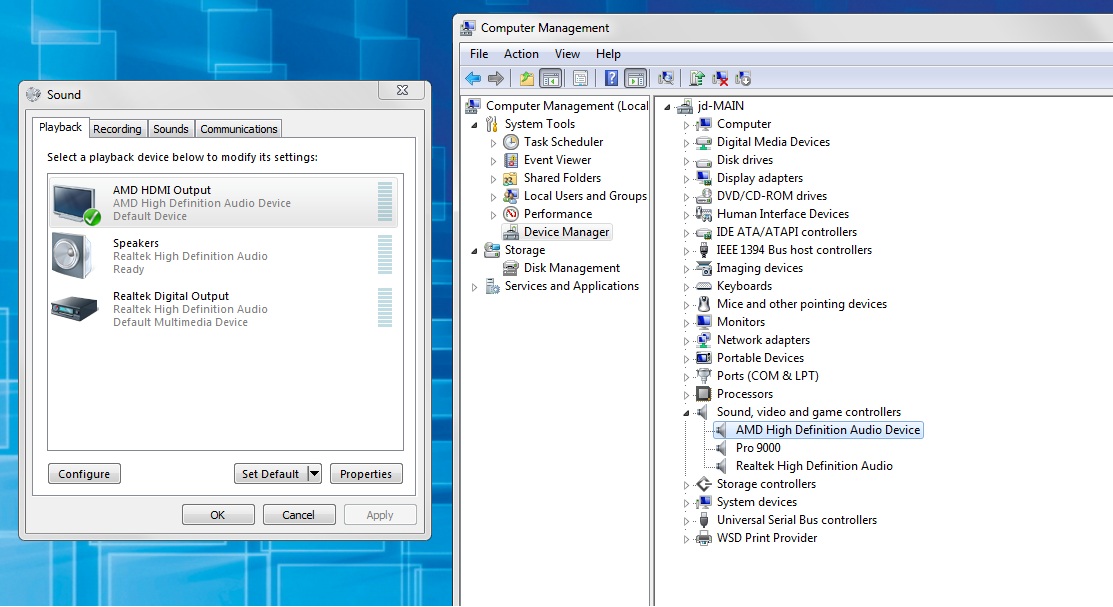Toggle Show/Hide Action Pane toolbar icon
The height and width of the screenshot is (607, 1113).
635,78
